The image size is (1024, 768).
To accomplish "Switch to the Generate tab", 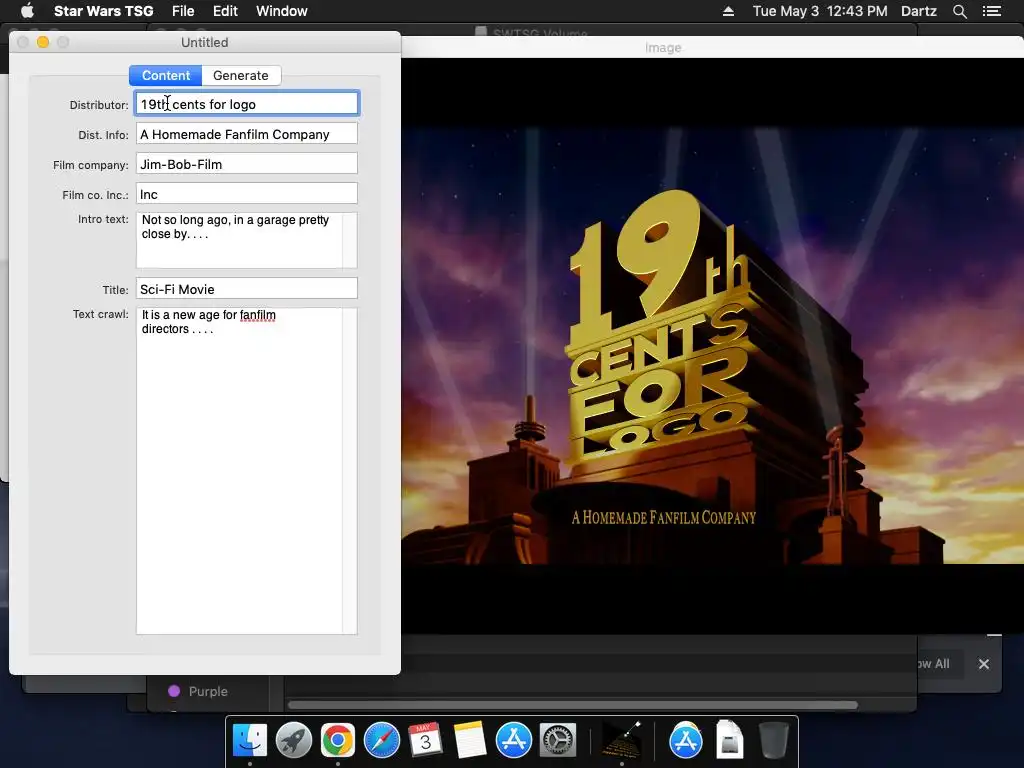I will [241, 75].
